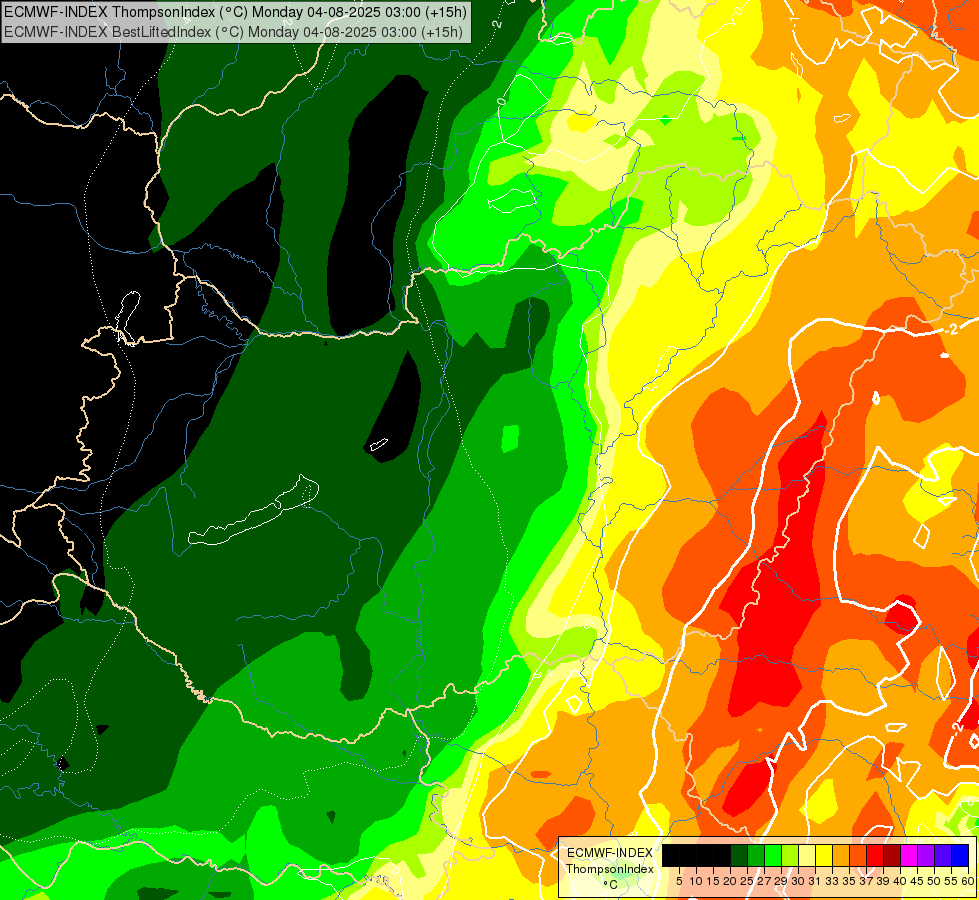The image size is (979, 900).
Task: Click the blue 55–60 legend swatch
Action: (960, 855)
